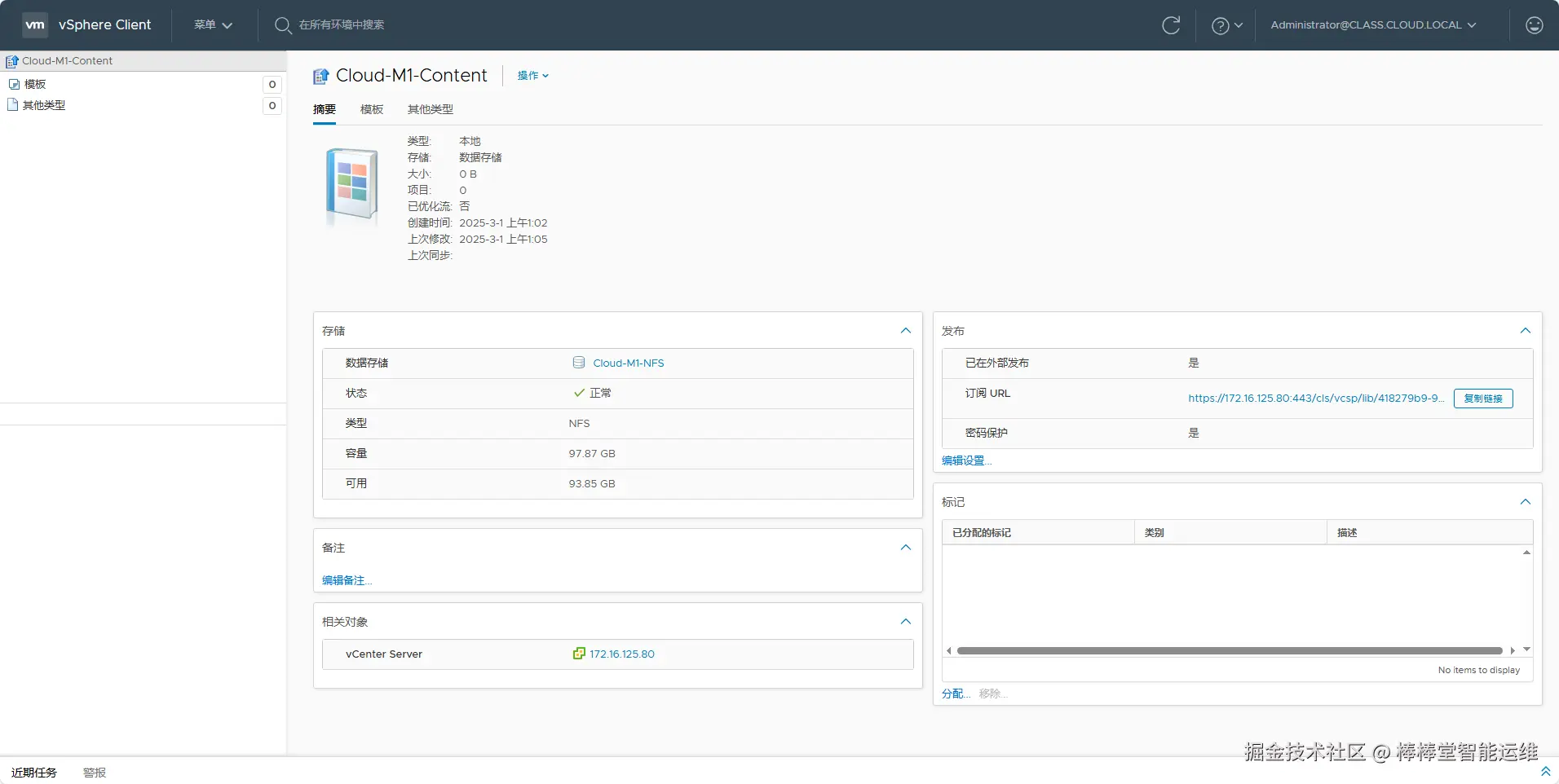This screenshot has height=784, width=1559.
Task: Click the large content library thumbnail image
Action: coord(352,186)
